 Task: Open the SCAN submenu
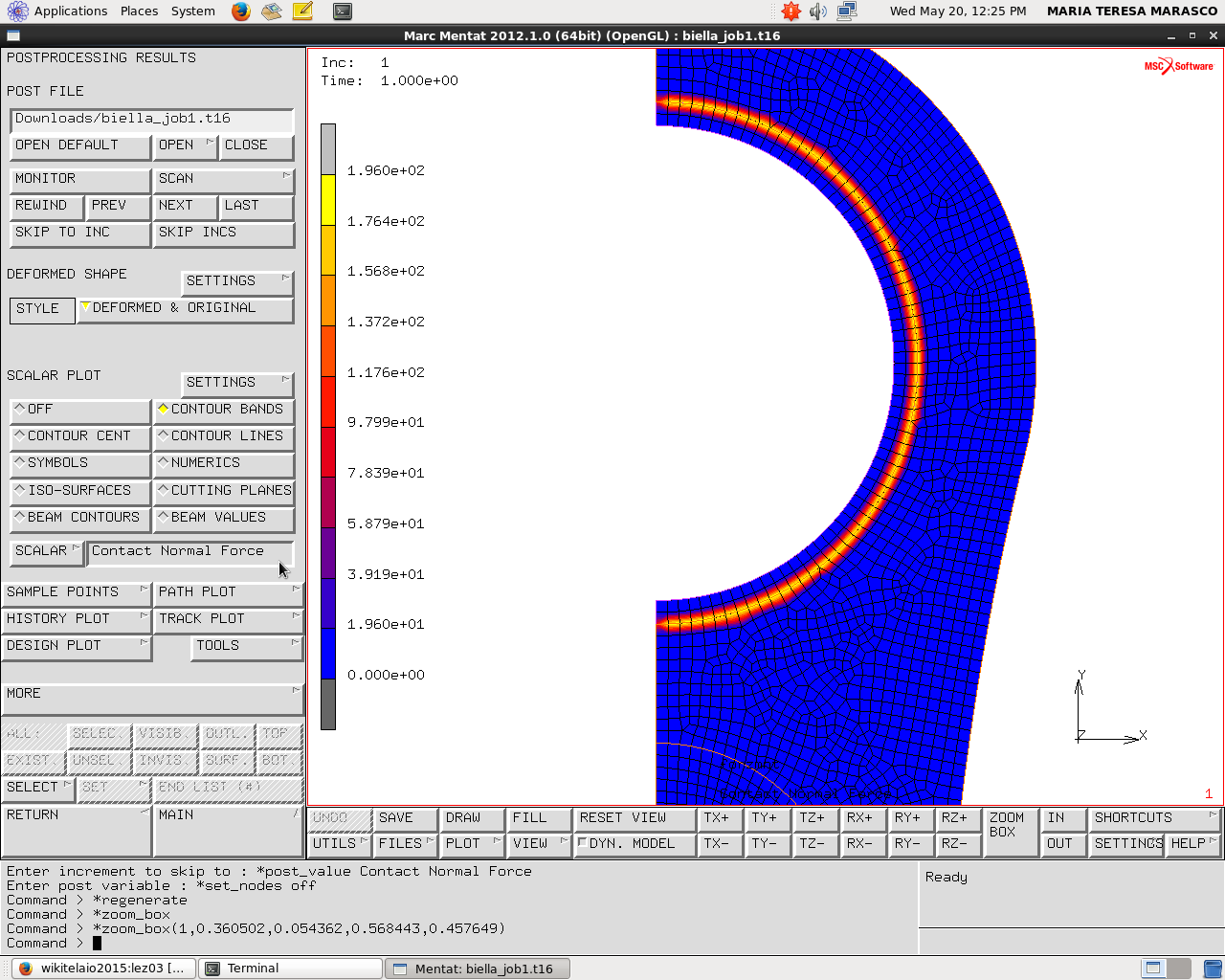coord(223,179)
